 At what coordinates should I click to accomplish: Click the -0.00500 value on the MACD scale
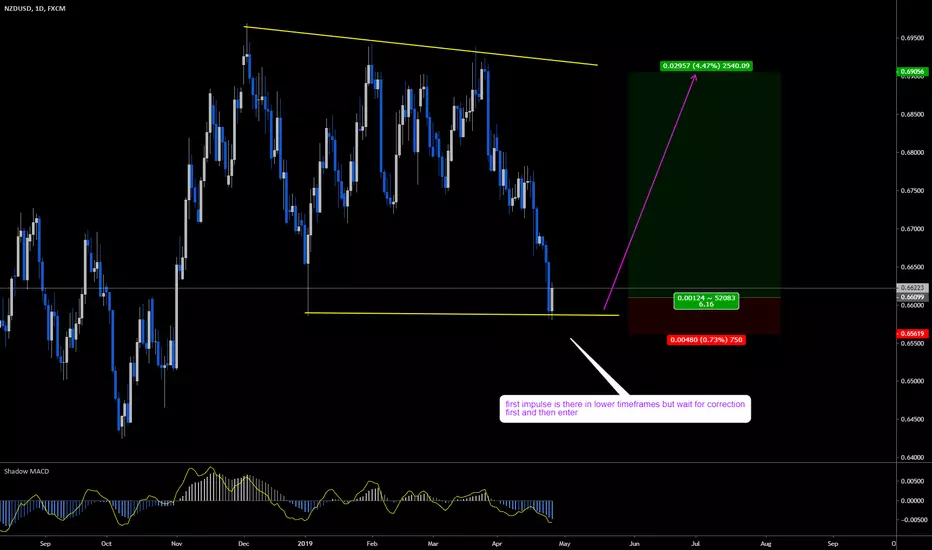click(912, 520)
